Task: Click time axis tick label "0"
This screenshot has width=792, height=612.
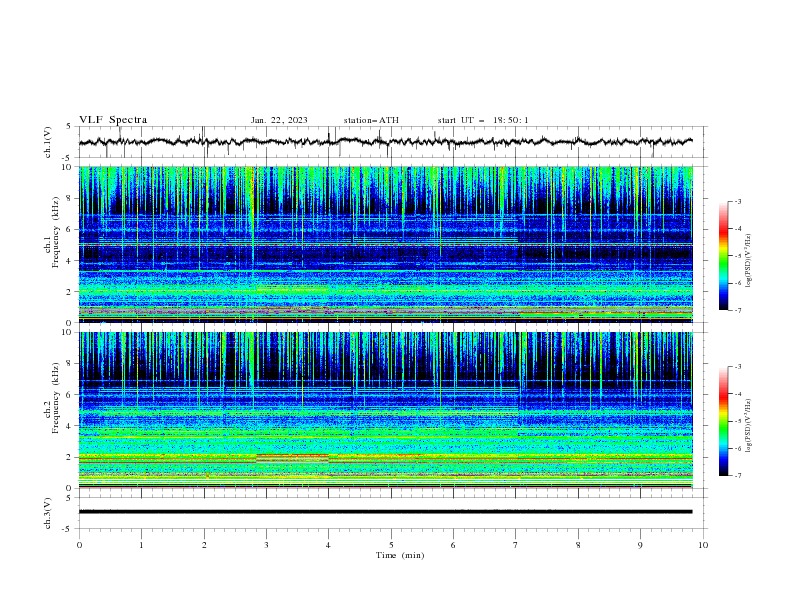Action: (79, 545)
